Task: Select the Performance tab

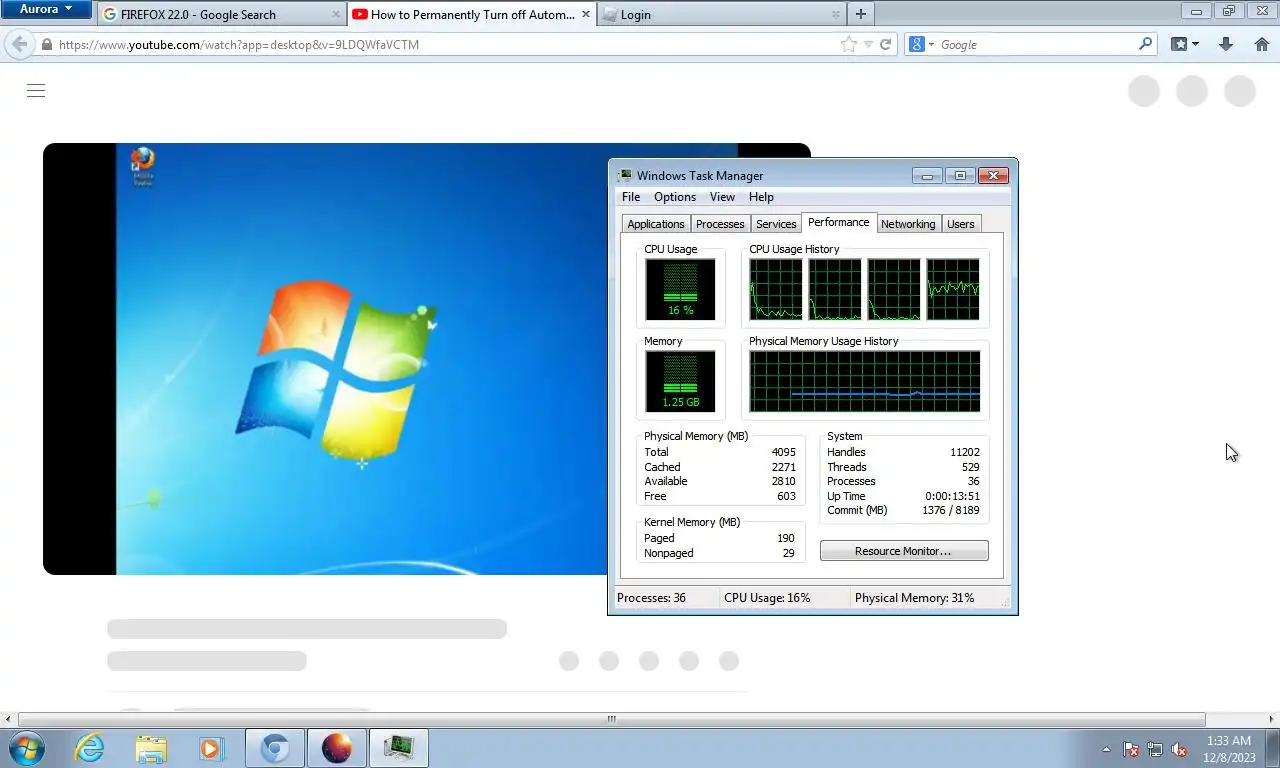Action: (x=838, y=222)
